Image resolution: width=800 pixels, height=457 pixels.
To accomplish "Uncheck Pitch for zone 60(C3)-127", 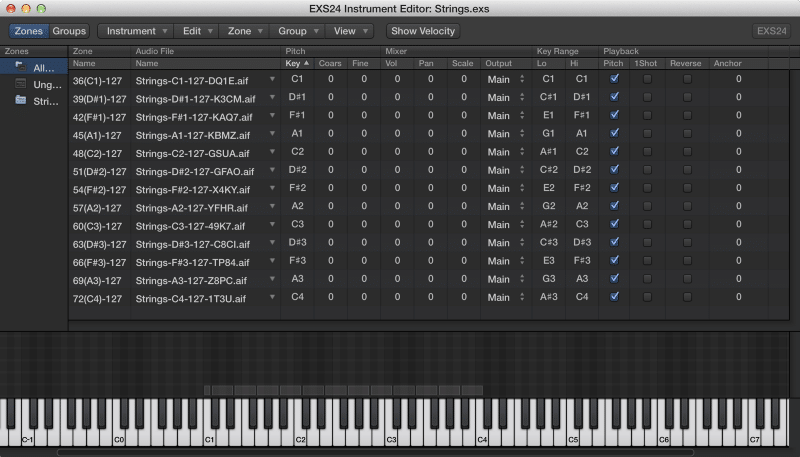I will 614,224.
